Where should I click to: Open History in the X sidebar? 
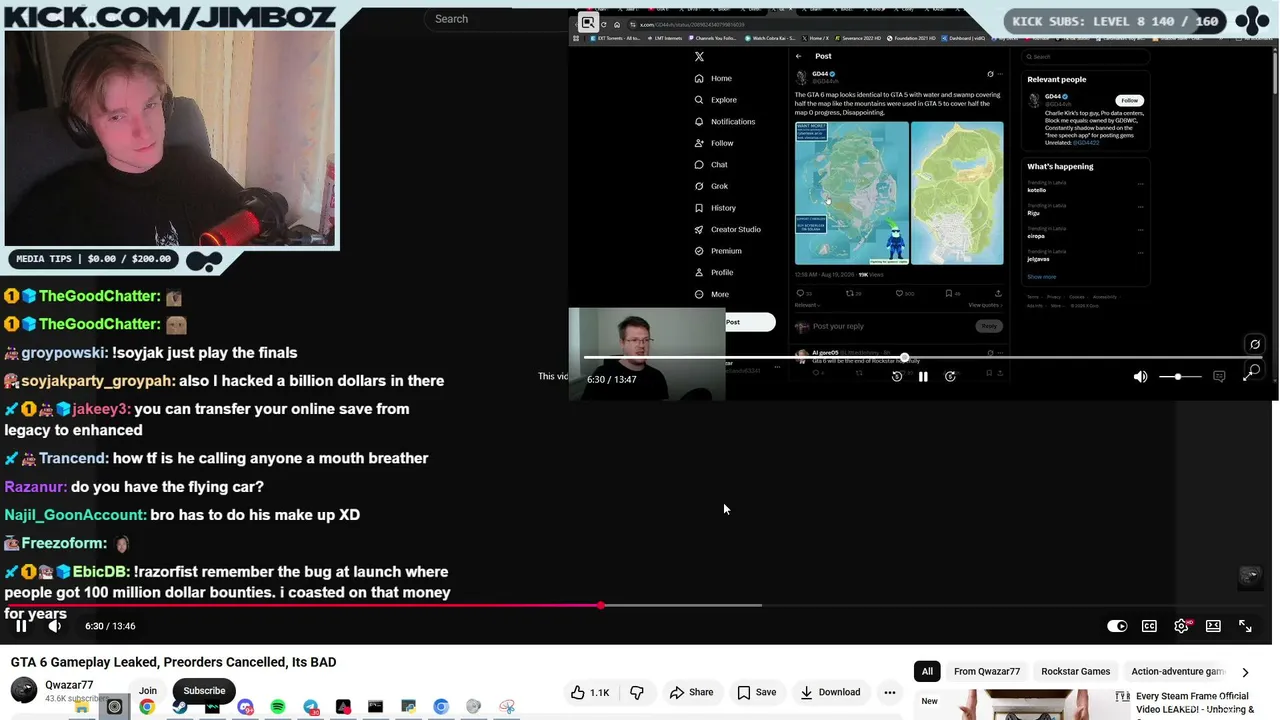(715, 208)
